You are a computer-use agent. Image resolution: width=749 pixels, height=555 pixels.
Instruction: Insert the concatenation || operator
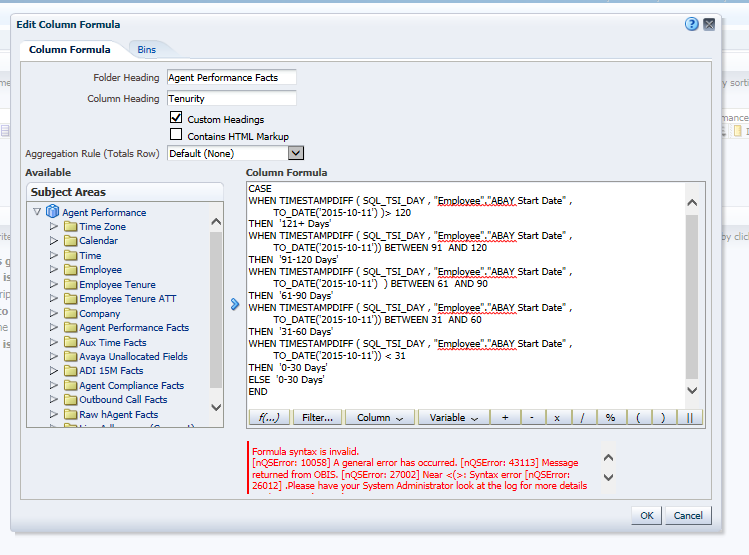(x=689, y=418)
